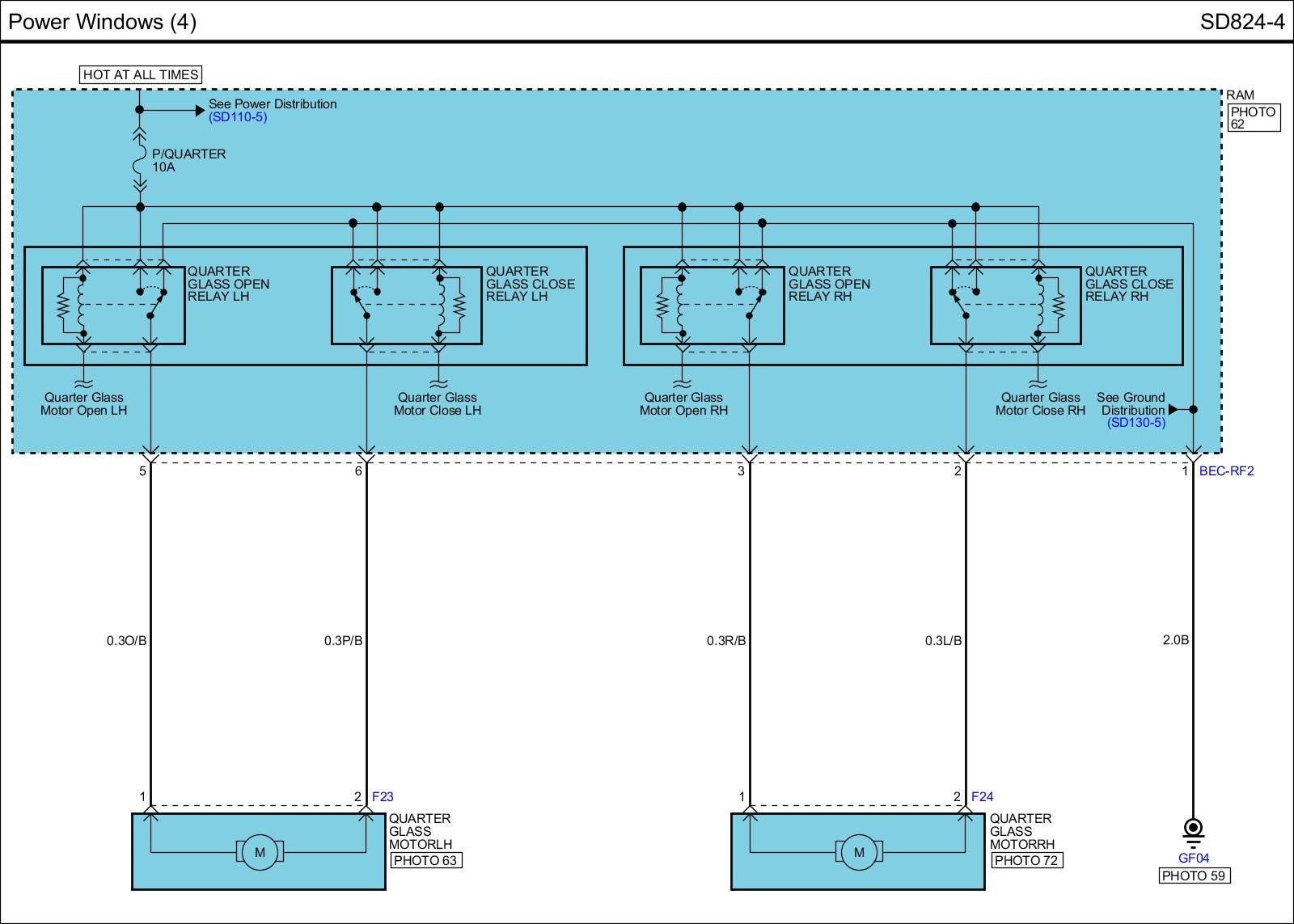Viewport: 1294px width, 924px height.
Task: Open the F23 connector reference
Action: pyautogui.click(x=383, y=796)
